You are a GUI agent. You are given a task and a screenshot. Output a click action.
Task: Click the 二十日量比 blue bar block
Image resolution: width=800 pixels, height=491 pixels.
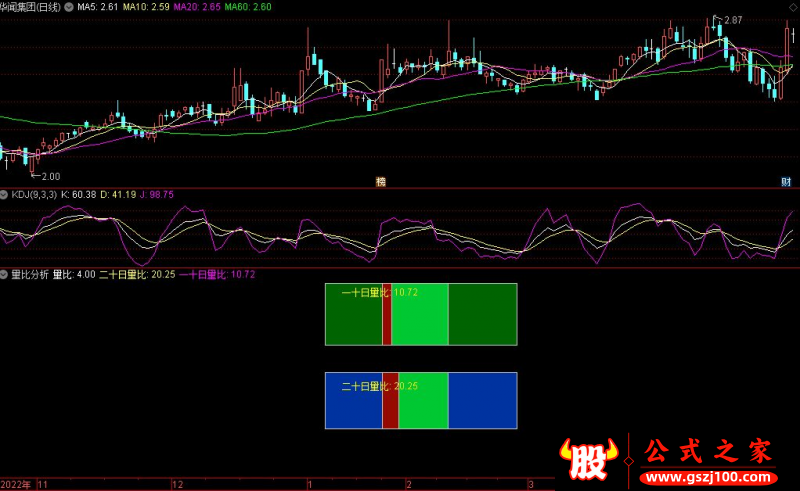[x=421, y=400]
